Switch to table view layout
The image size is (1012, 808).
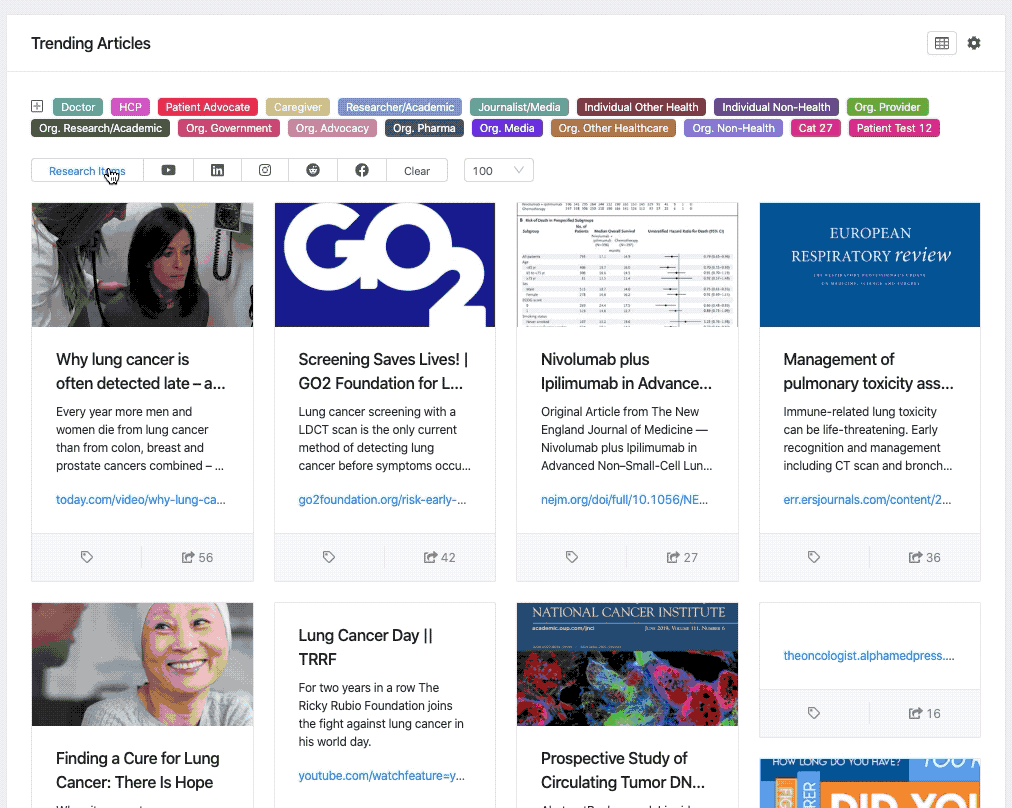tap(942, 43)
